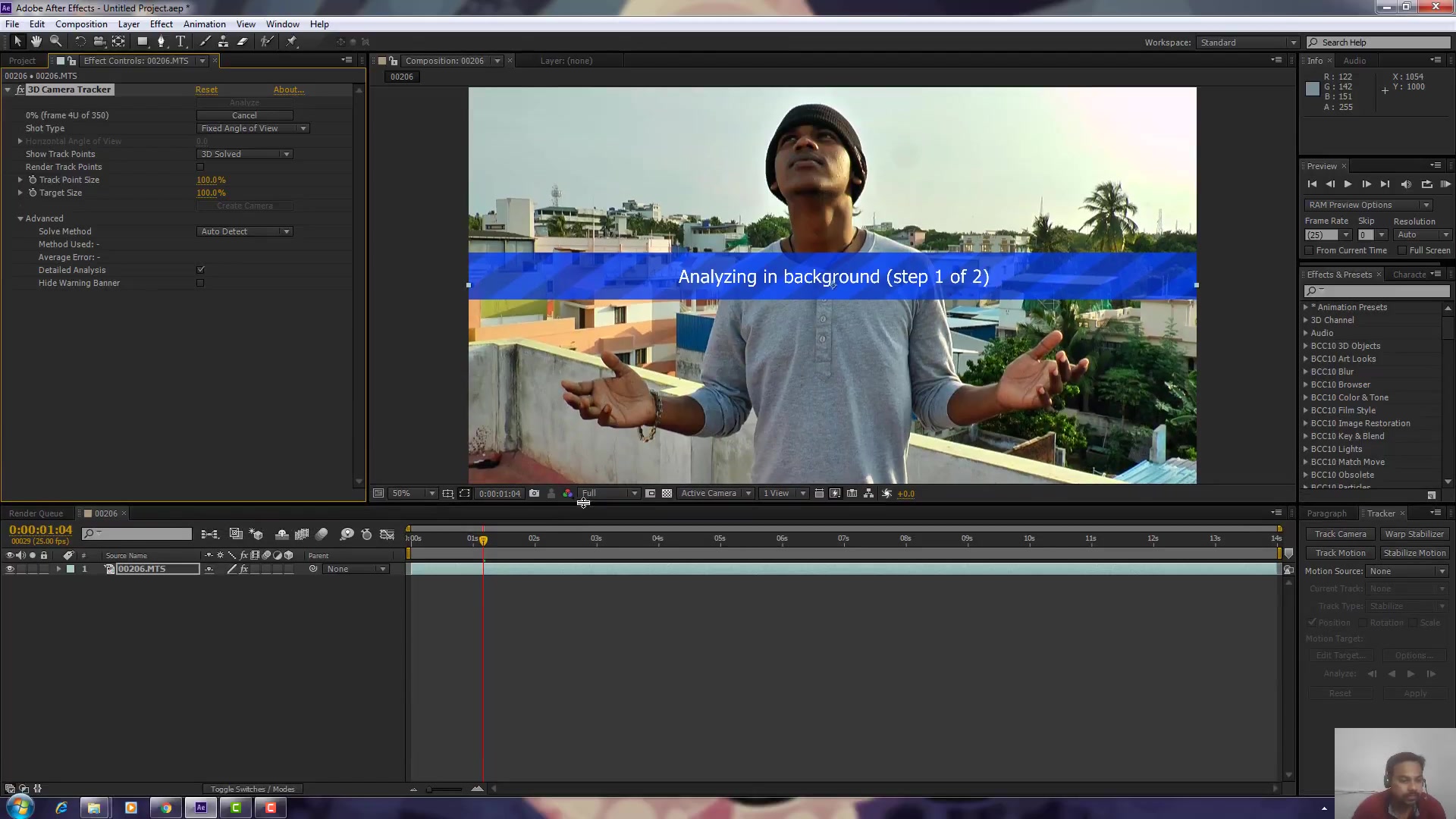This screenshot has height=819, width=1456.
Task: Select the Zoom tool in toolbar
Action: (55, 42)
